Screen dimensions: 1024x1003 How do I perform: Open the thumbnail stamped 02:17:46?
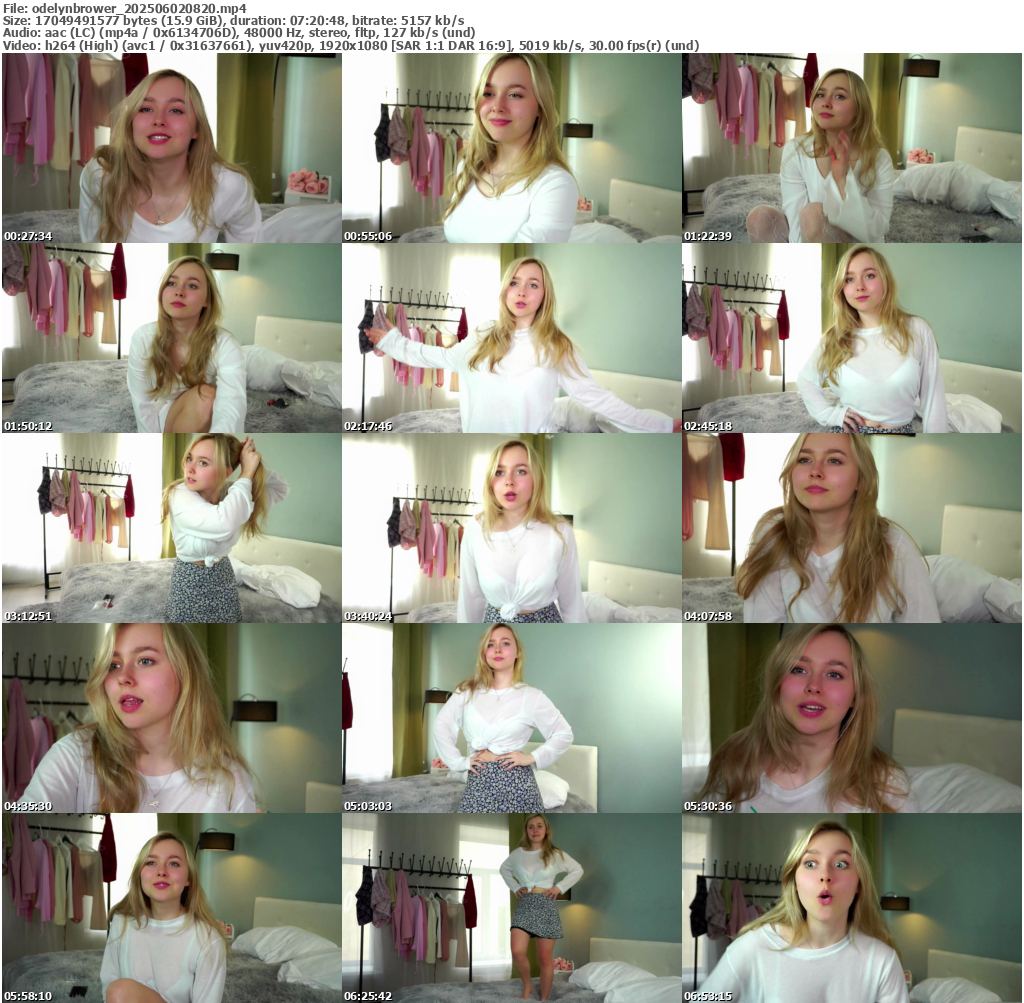(x=512, y=338)
